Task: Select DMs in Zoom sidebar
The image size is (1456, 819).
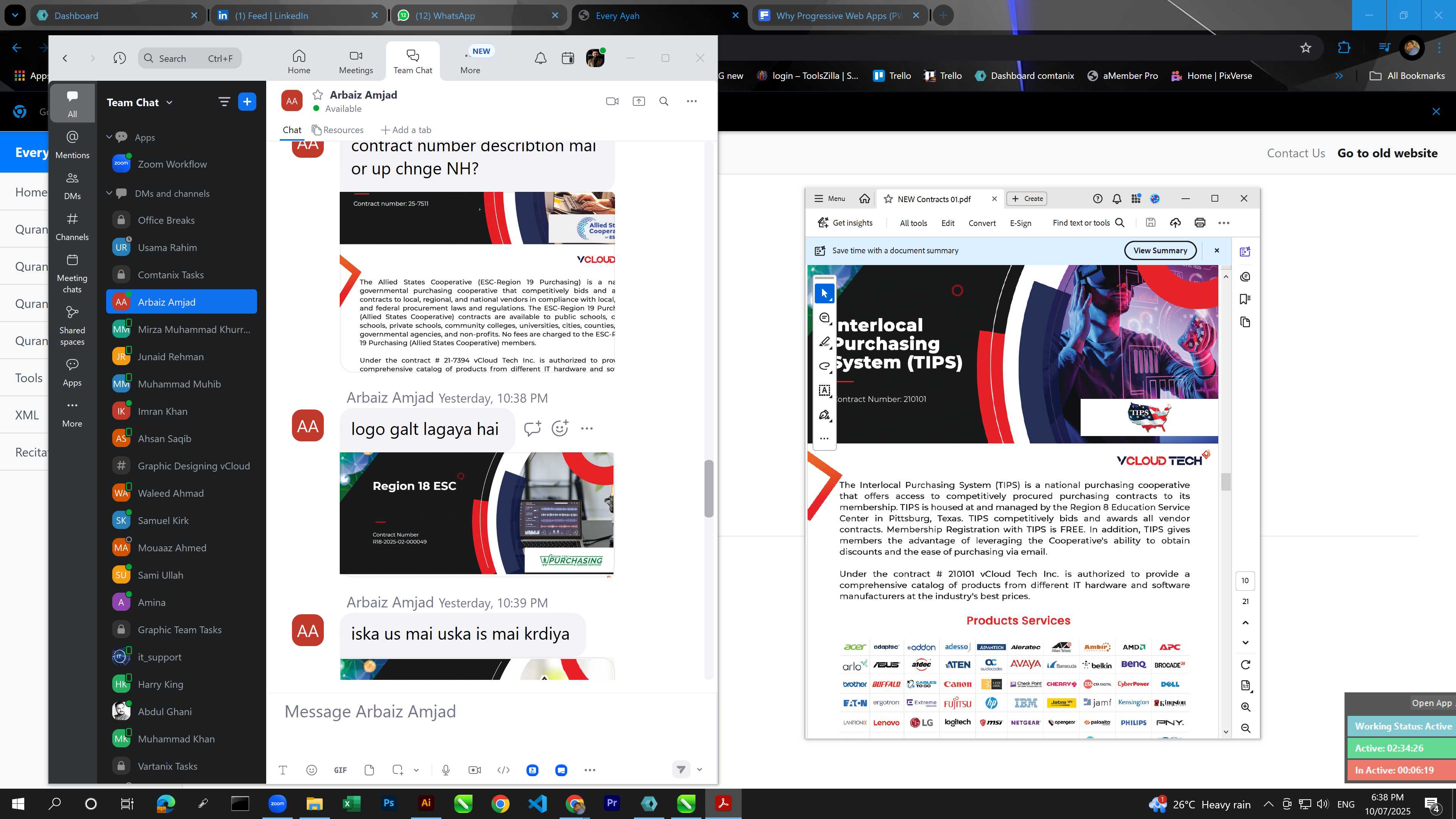Action: point(72,186)
